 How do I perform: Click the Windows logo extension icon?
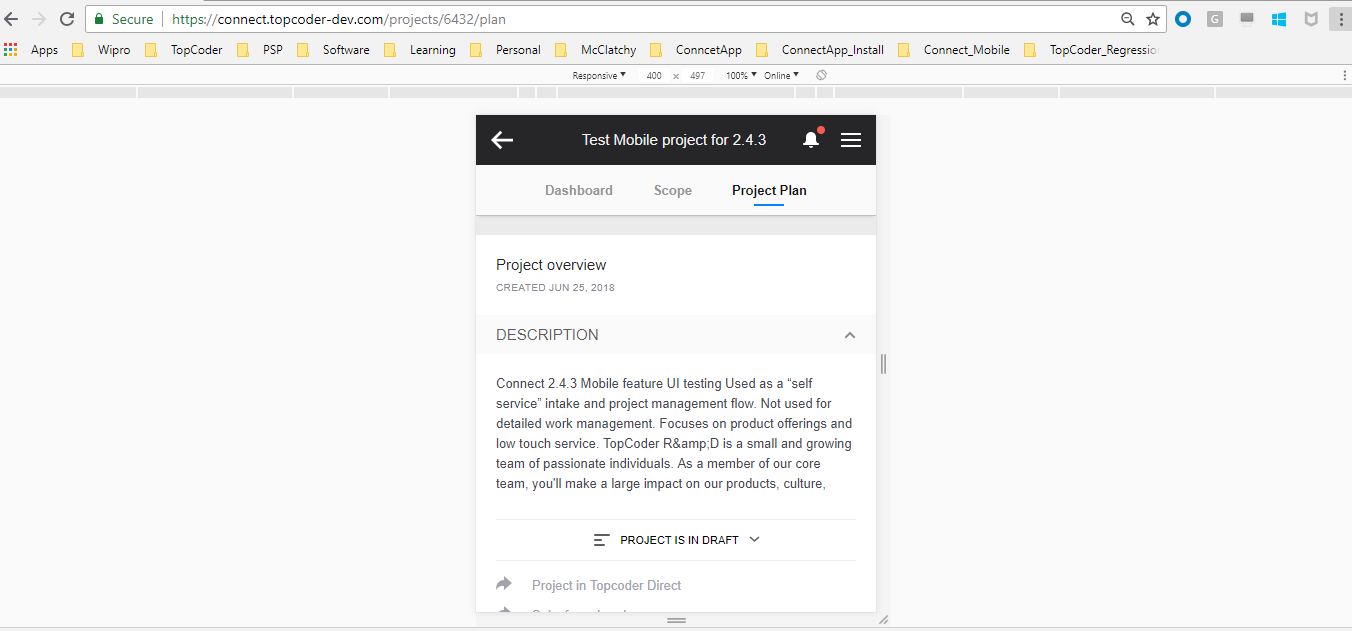pos(1279,19)
